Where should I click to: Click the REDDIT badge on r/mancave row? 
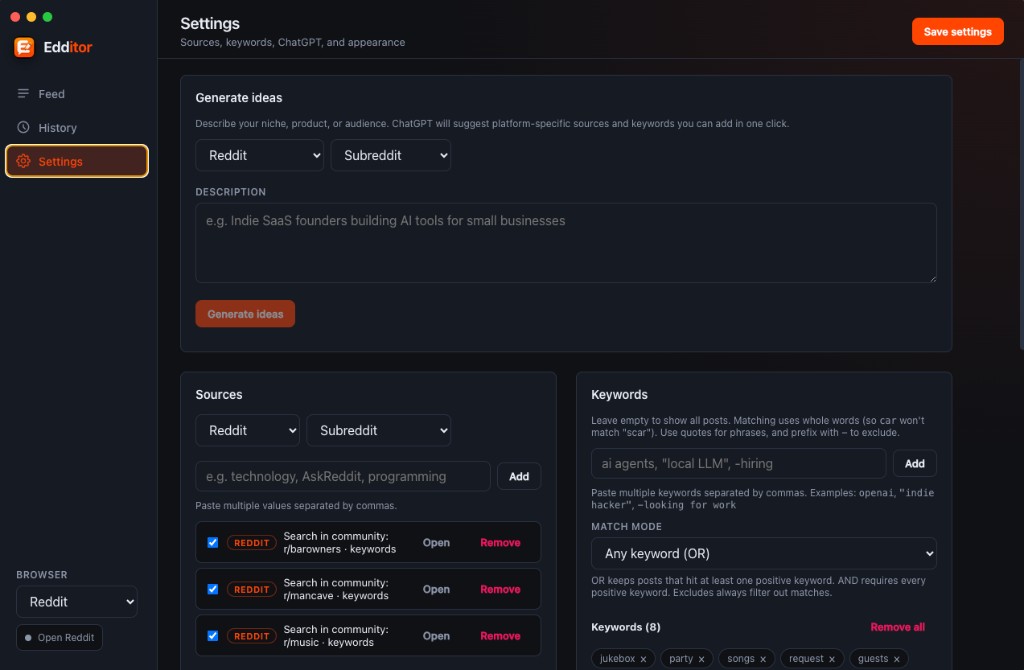(251, 589)
